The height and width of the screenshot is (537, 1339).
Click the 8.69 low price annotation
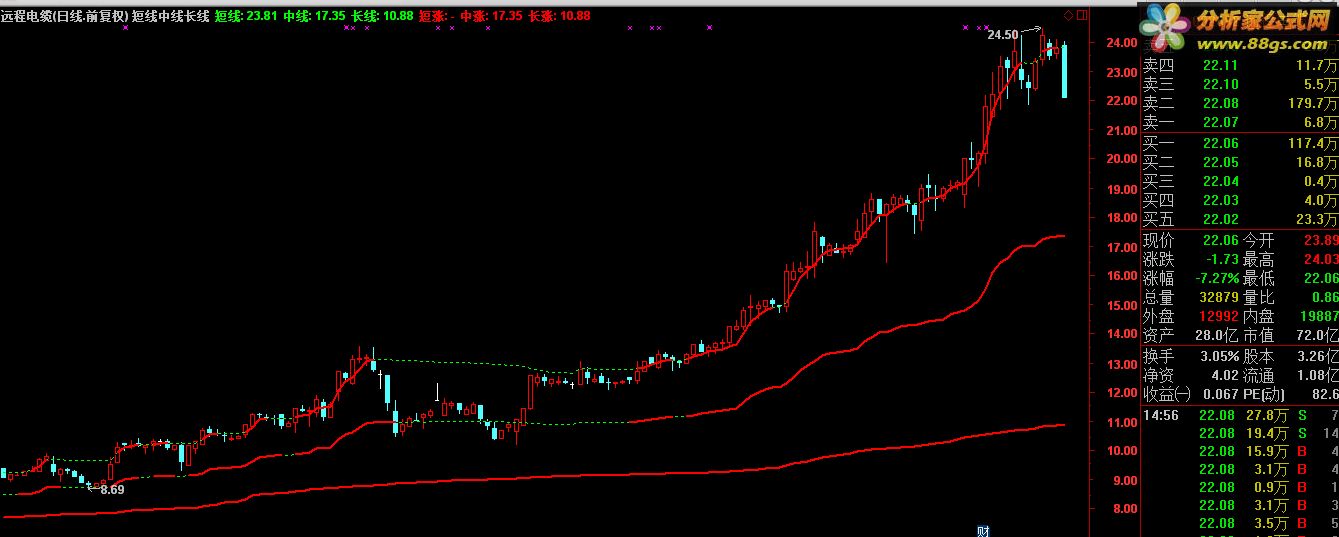click(112, 489)
